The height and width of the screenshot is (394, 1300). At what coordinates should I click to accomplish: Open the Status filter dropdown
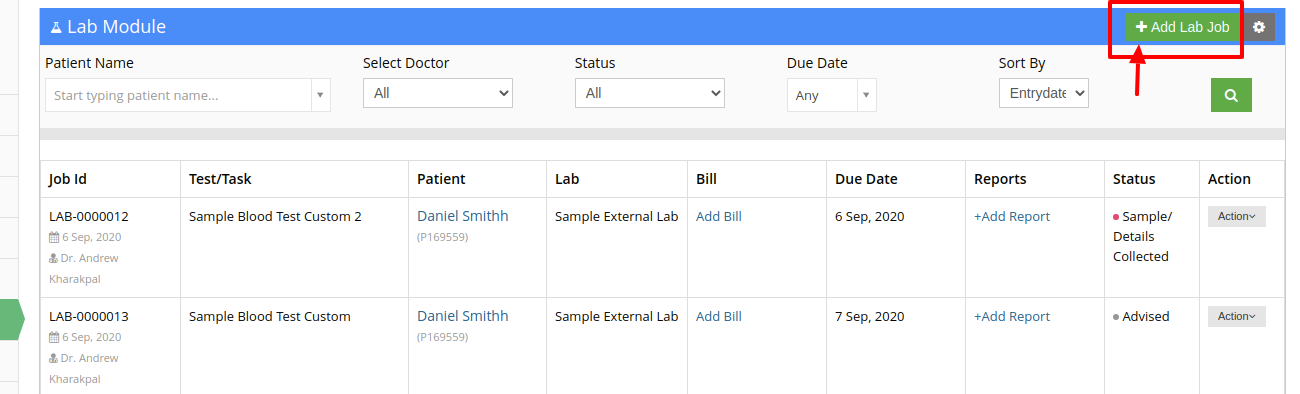tap(650, 93)
